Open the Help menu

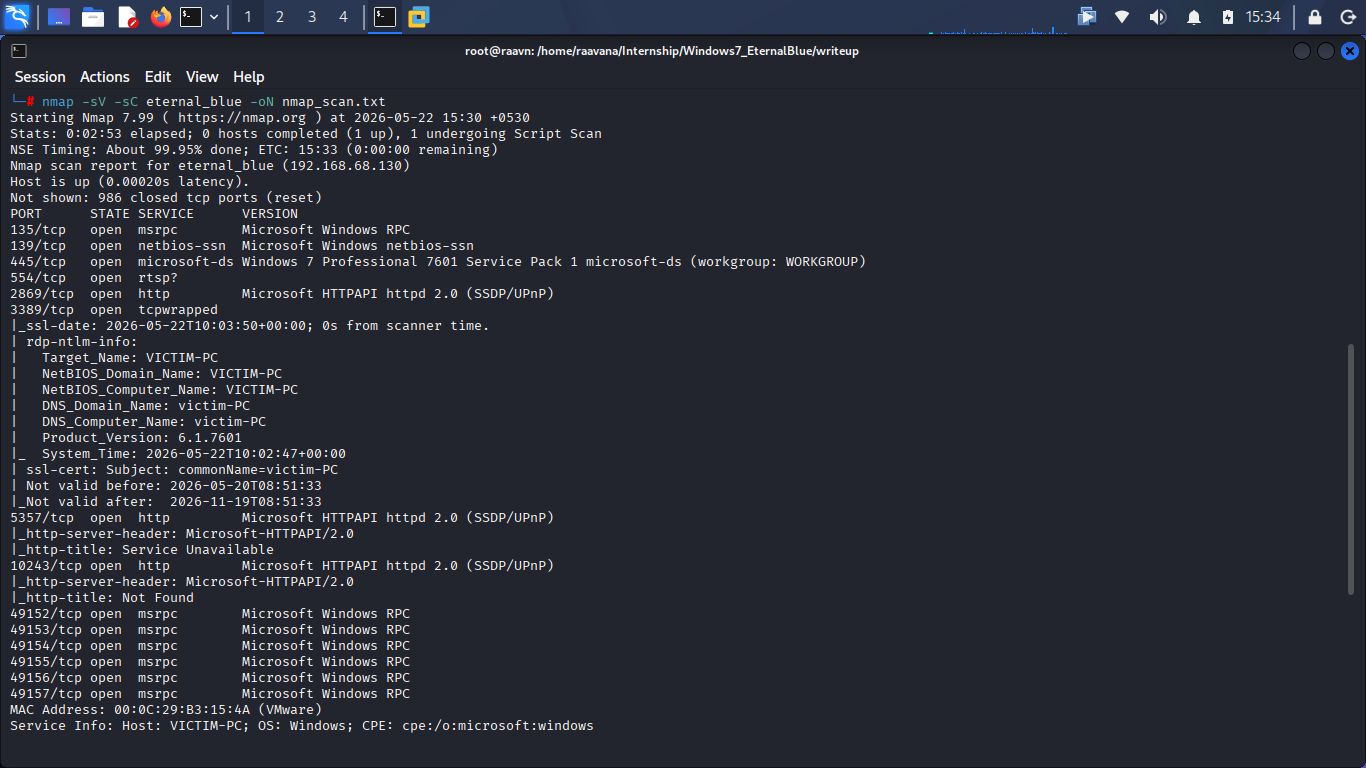click(249, 77)
